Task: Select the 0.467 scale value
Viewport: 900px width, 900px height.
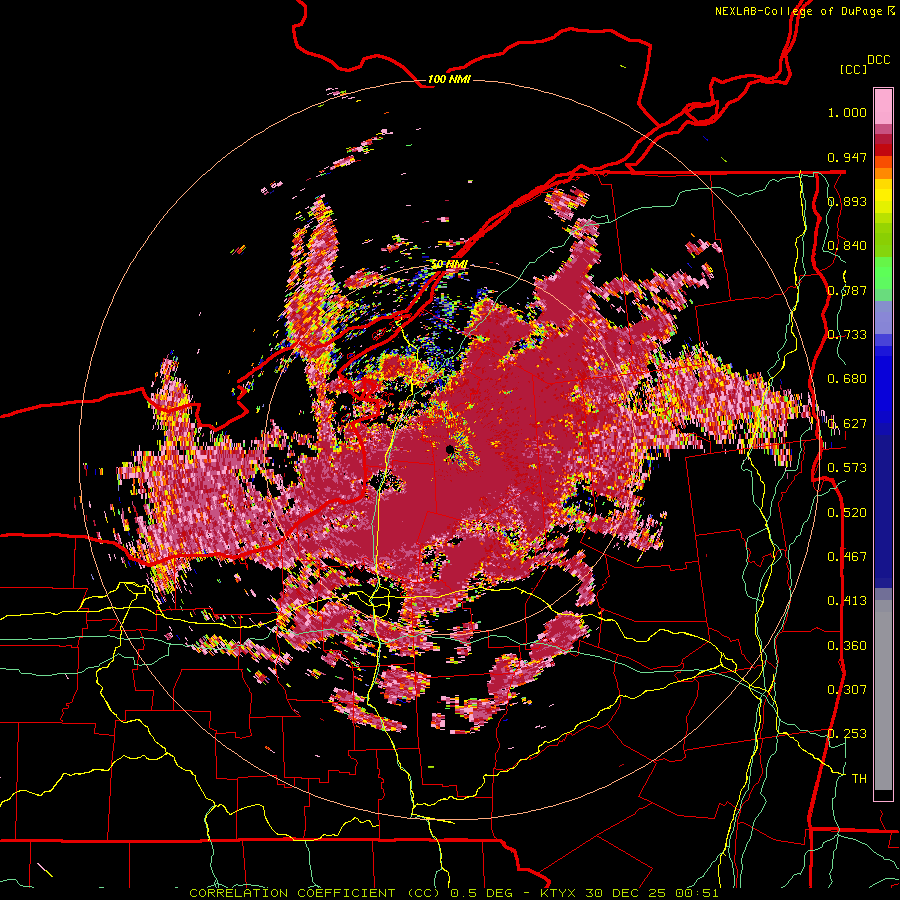Action: point(847,557)
